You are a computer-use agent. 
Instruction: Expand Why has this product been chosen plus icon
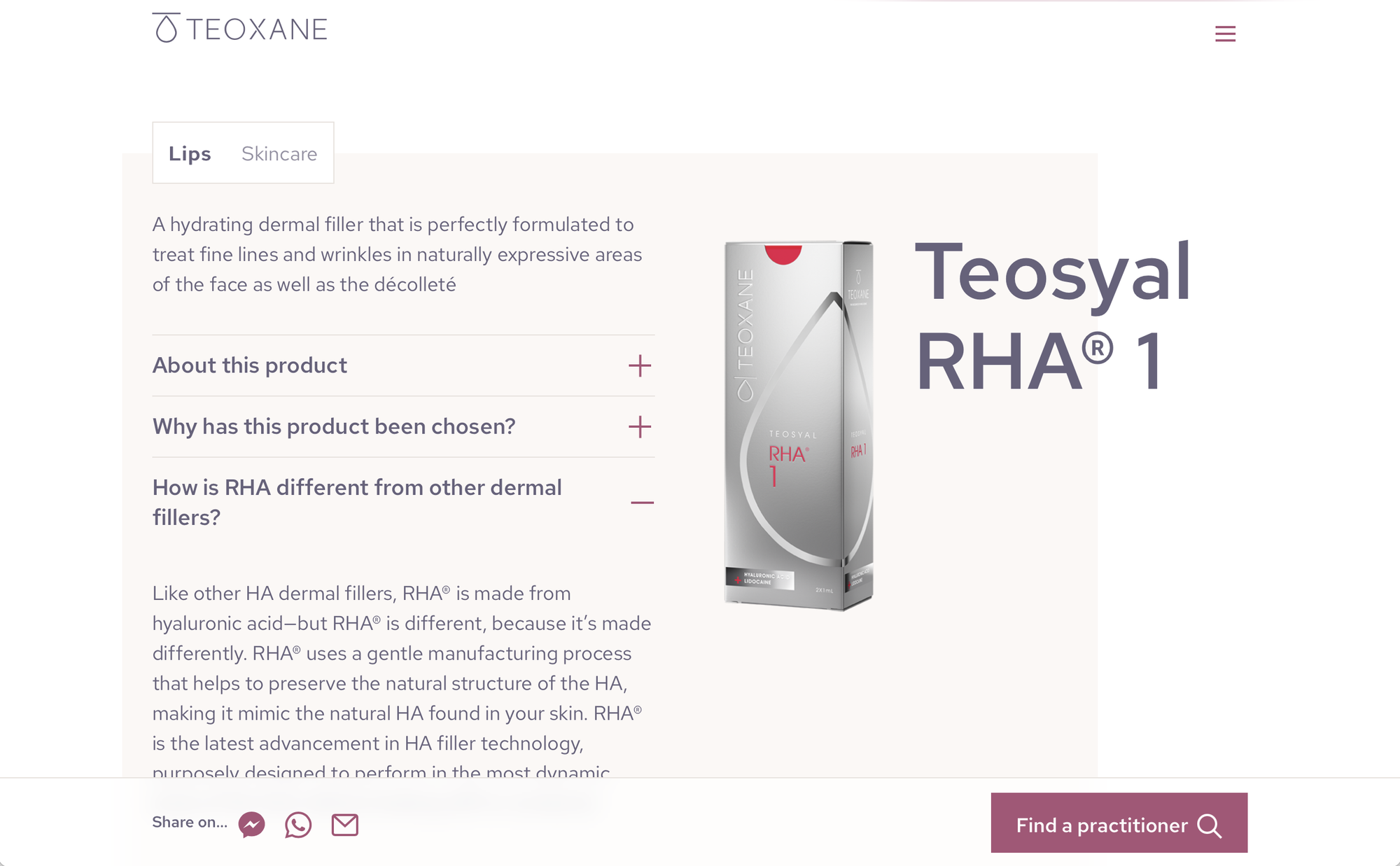coord(640,427)
